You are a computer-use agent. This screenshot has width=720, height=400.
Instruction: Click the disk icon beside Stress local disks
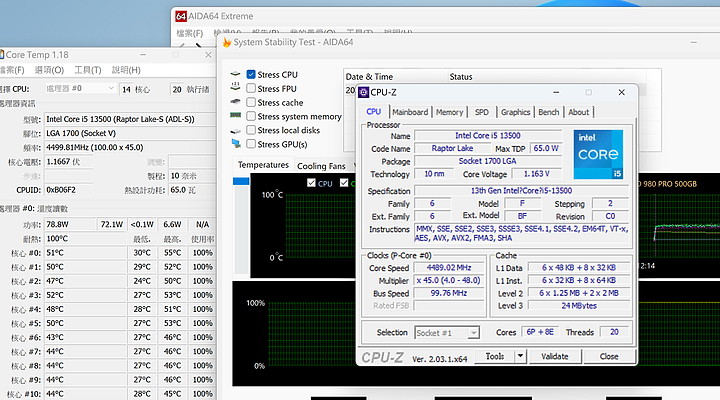pos(236,131)
